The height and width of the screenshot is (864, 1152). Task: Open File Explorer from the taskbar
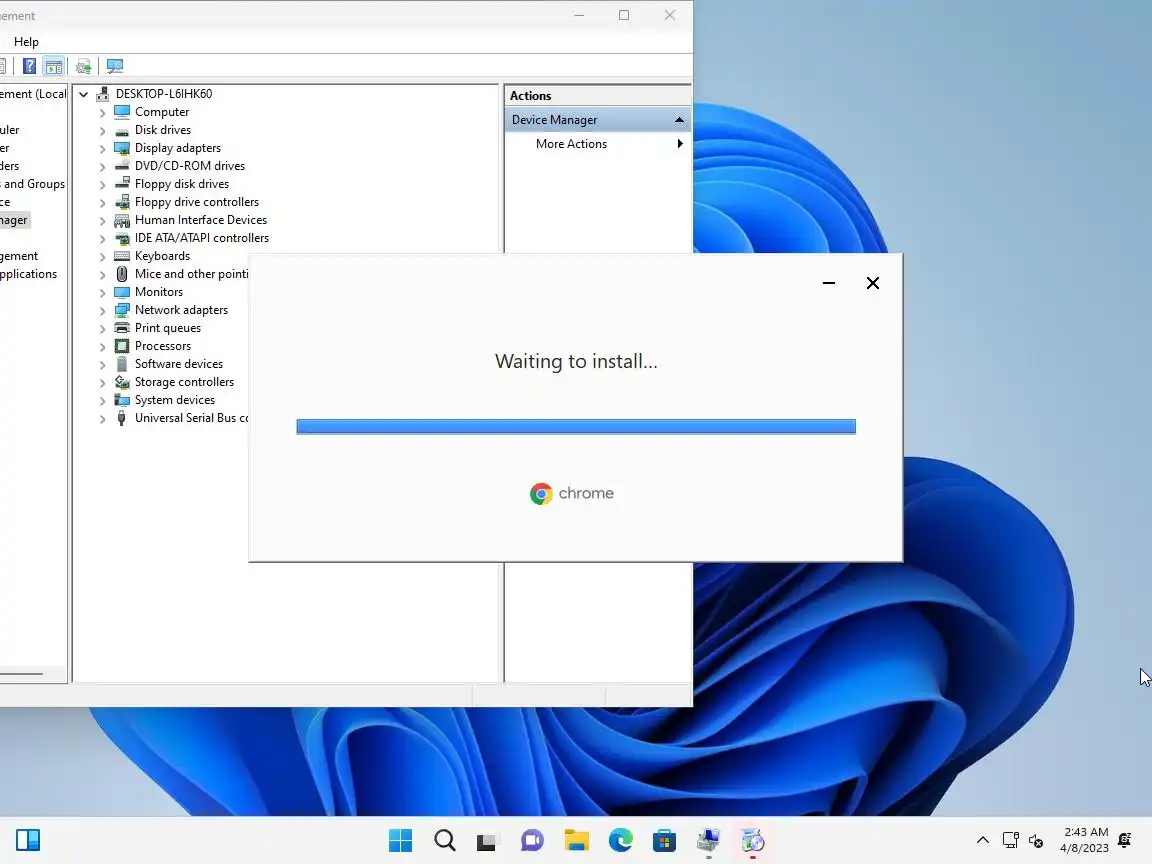(x=577, y=840)
